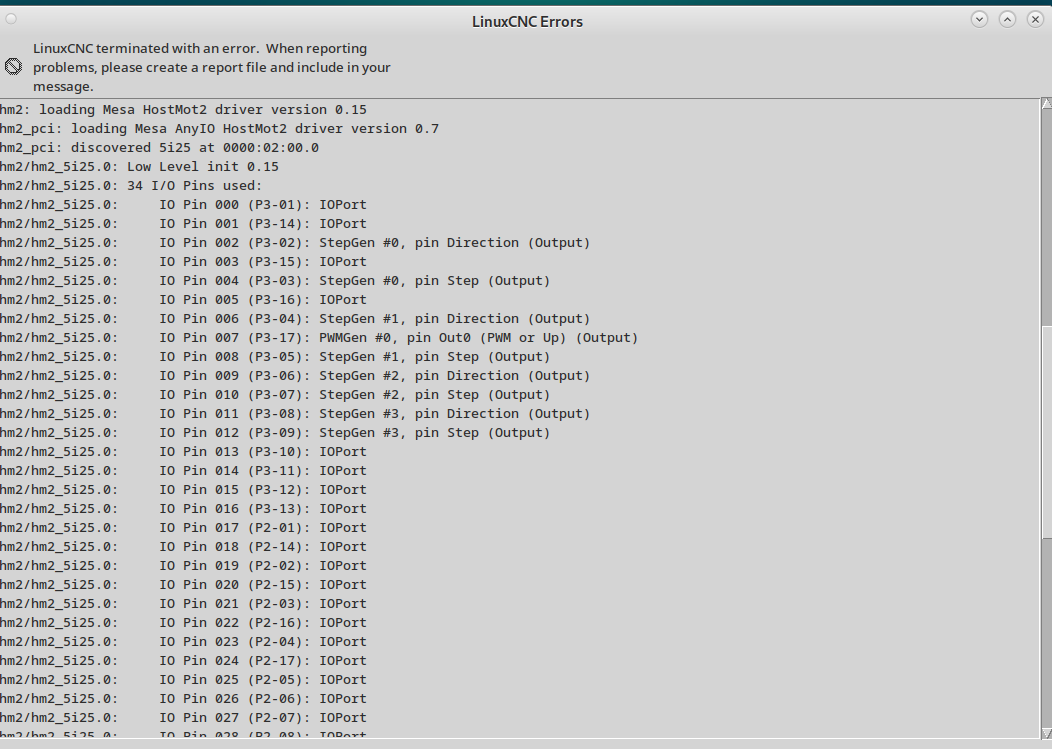Viewport: 1052px width, 749px height.
Task: Click the IO Pin 017 (P2-01) line
Action: 183,528
